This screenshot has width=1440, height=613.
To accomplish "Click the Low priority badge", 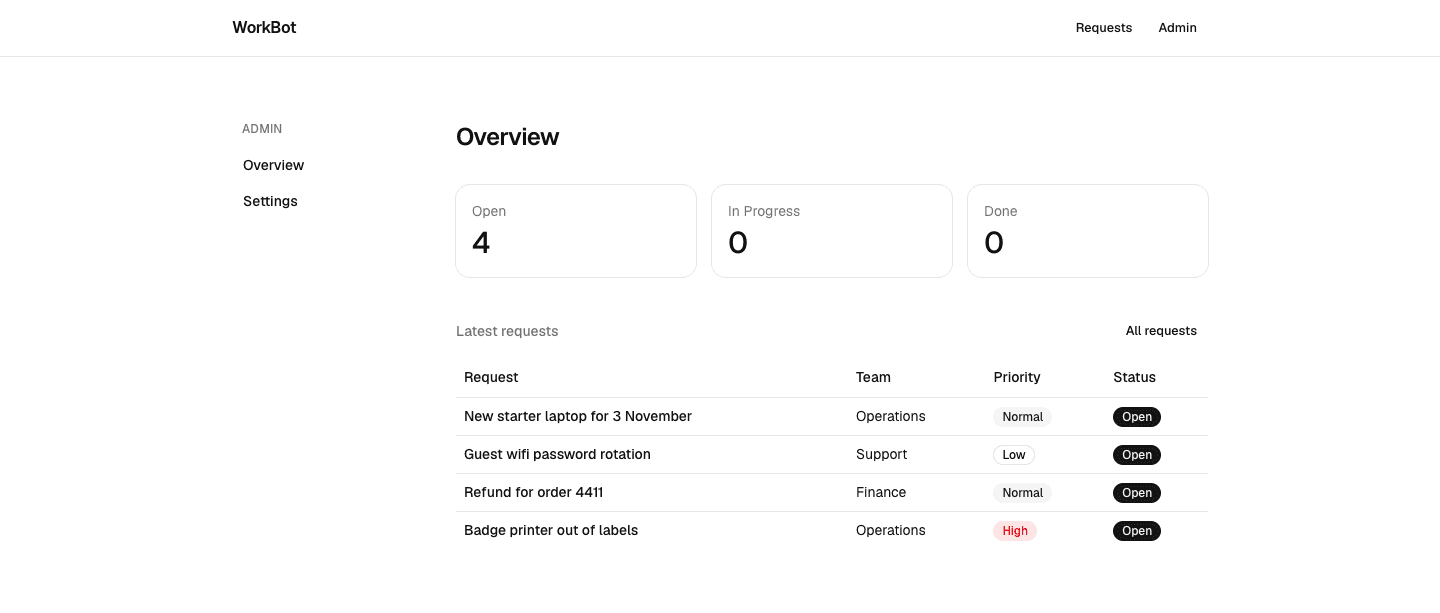I will (1014, 455).
